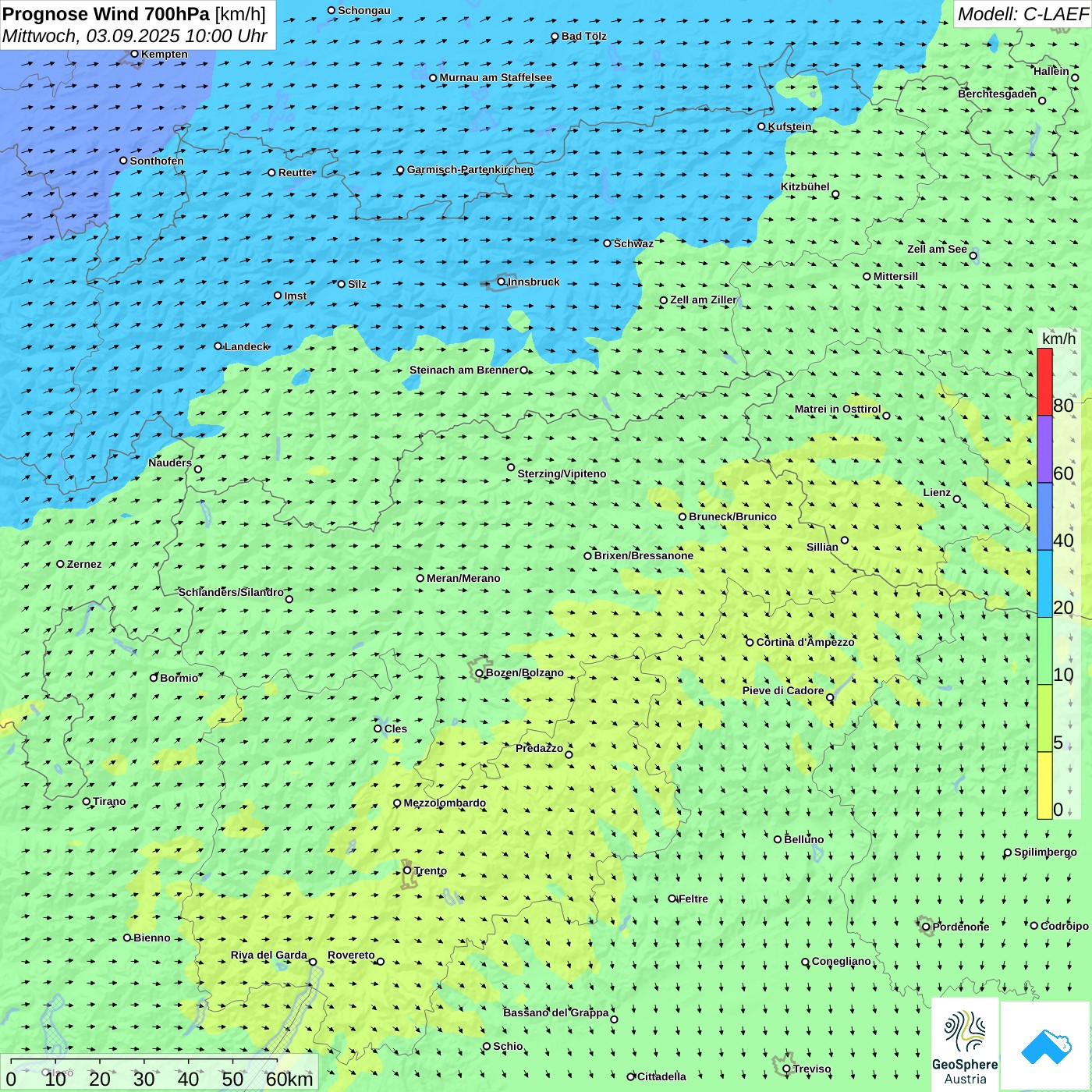This screenshot has height=1092, width=1092.
Task: Click the yellow 0 km/h legend segment
Action: (1044, 785)
